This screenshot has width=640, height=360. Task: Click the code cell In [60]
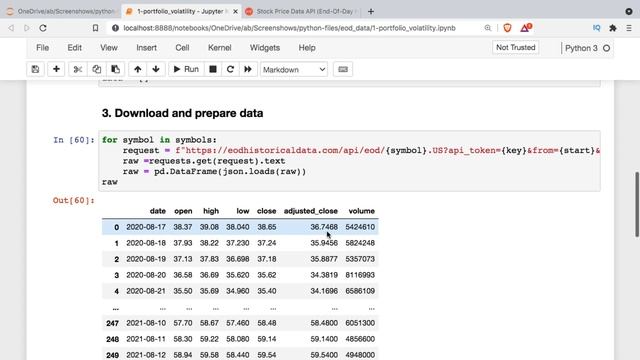[x=349, y=161]
